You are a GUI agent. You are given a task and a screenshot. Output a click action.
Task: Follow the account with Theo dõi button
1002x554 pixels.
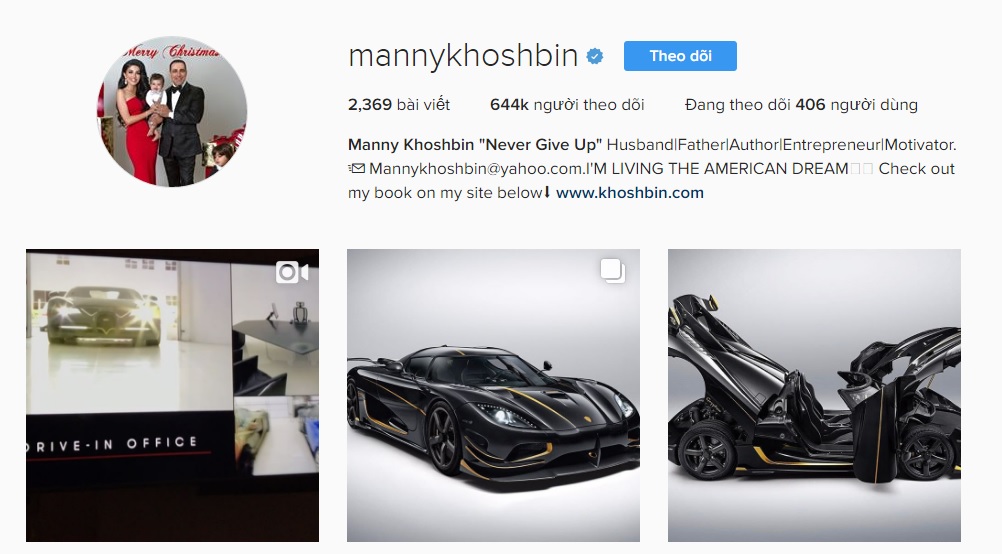click(x=680, y=56)
